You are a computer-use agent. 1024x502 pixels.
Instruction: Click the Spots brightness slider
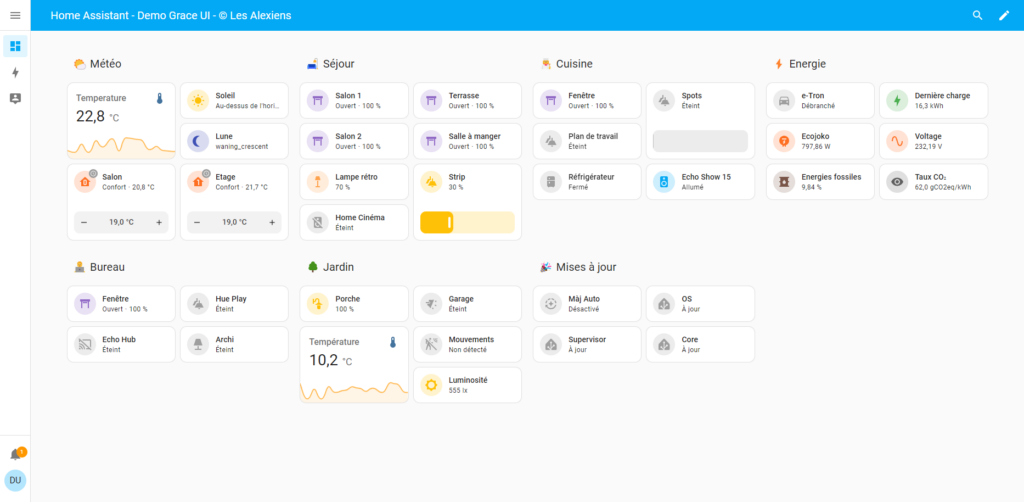[x=701, y=142]
